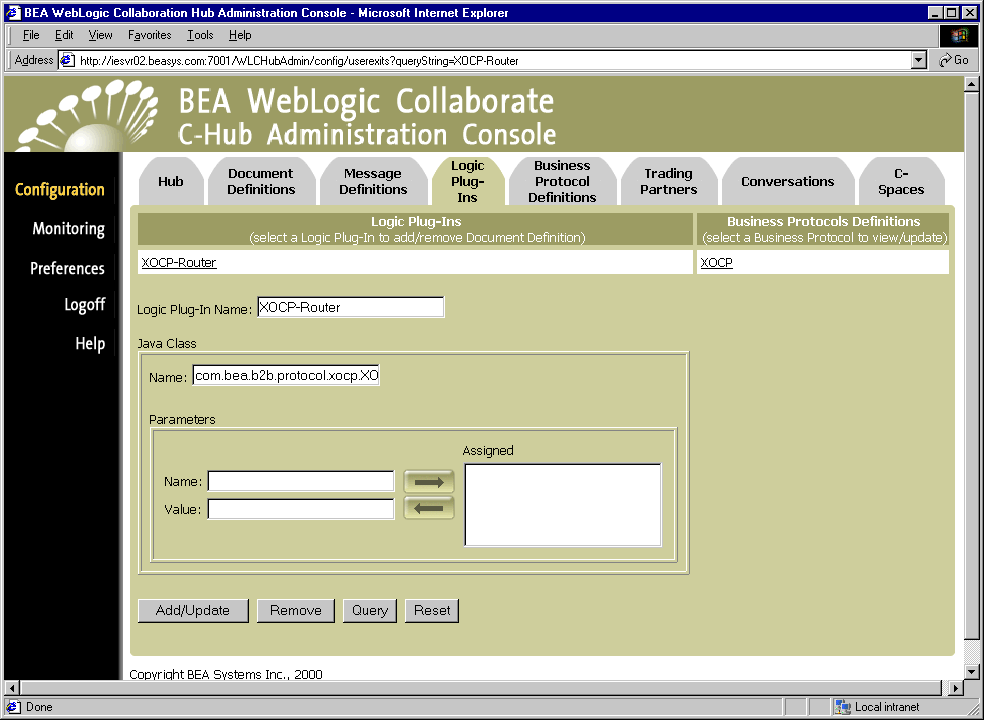Open the Favorites menu

point(149,35)
